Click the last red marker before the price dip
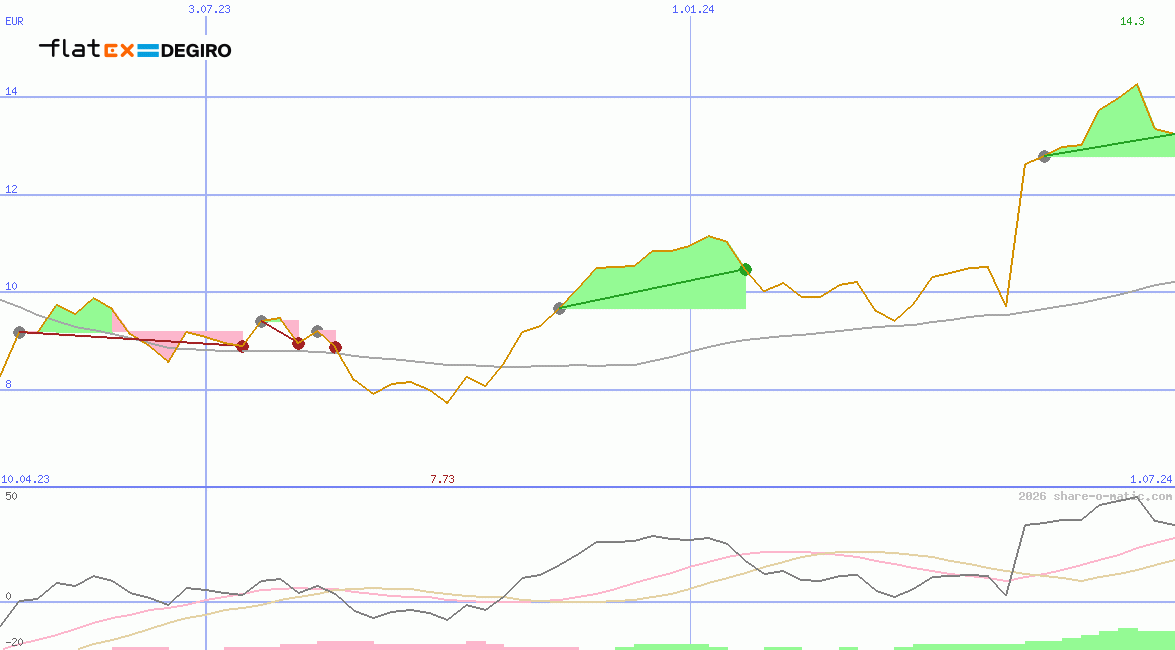Image resolution: width=1175 pixels, height=650 pixels. coord(335,347)
